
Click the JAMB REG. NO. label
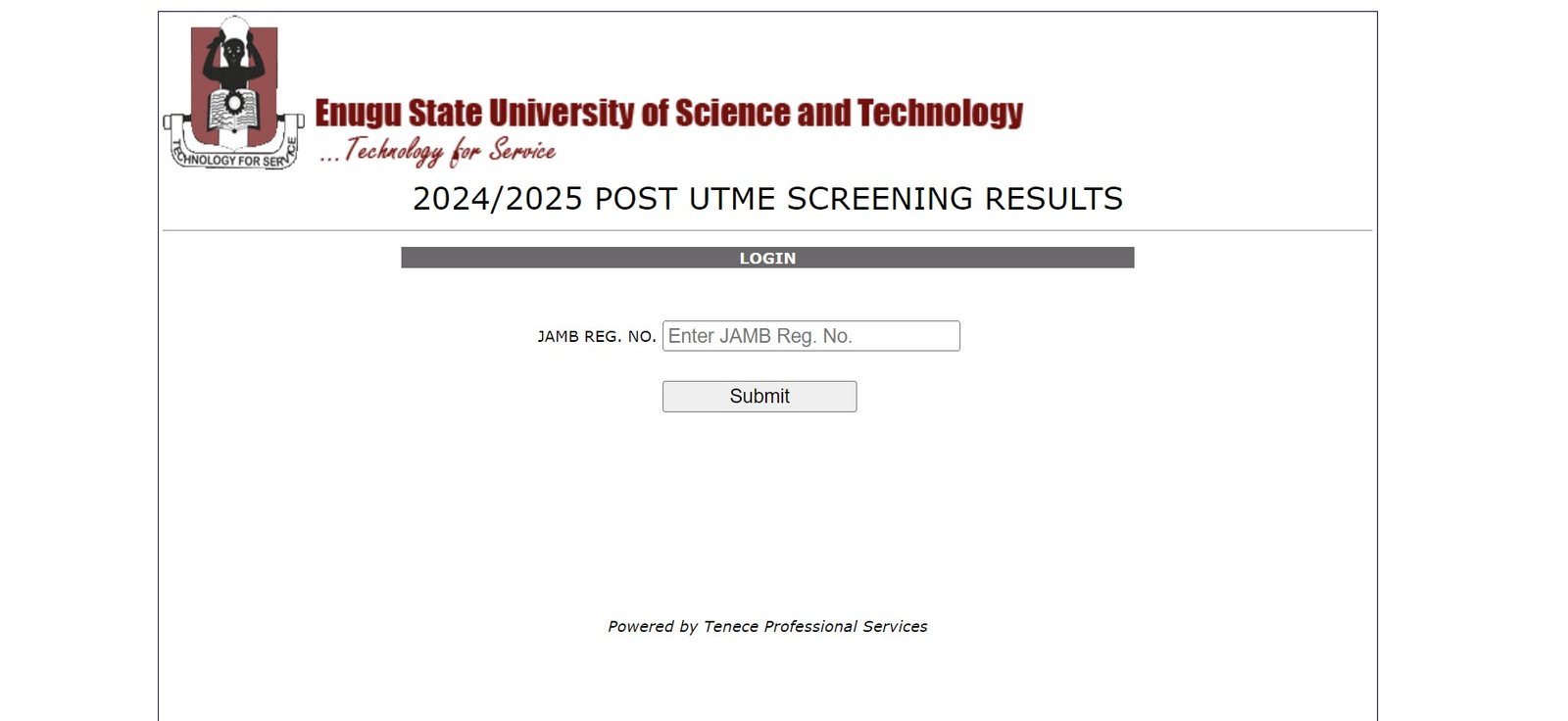click(598, 335)
